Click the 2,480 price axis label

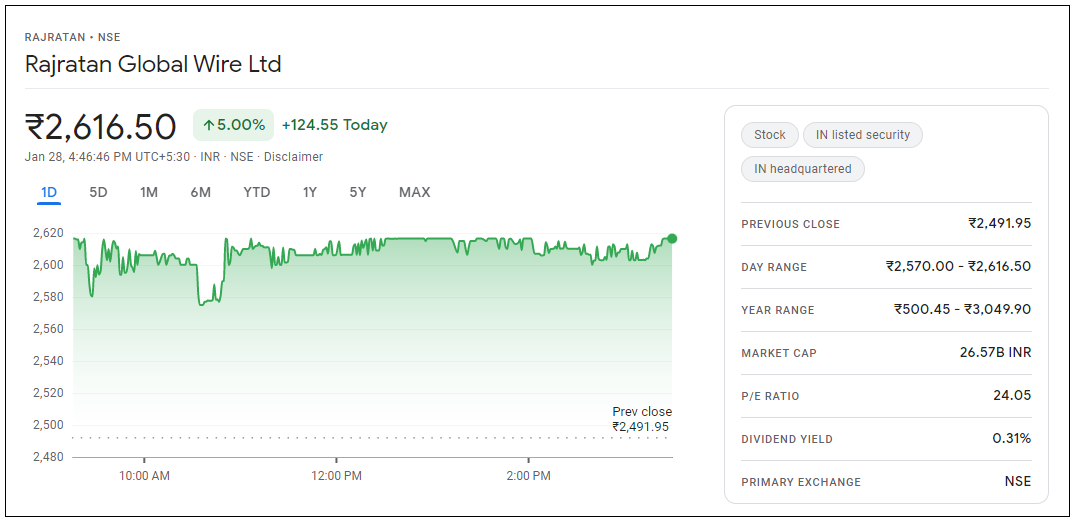click(x=48, y=457)
